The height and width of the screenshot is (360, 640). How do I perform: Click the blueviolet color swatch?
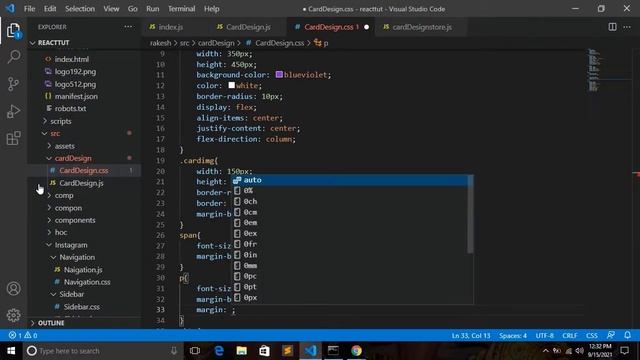pyautogui.click(x=279, y=75)
